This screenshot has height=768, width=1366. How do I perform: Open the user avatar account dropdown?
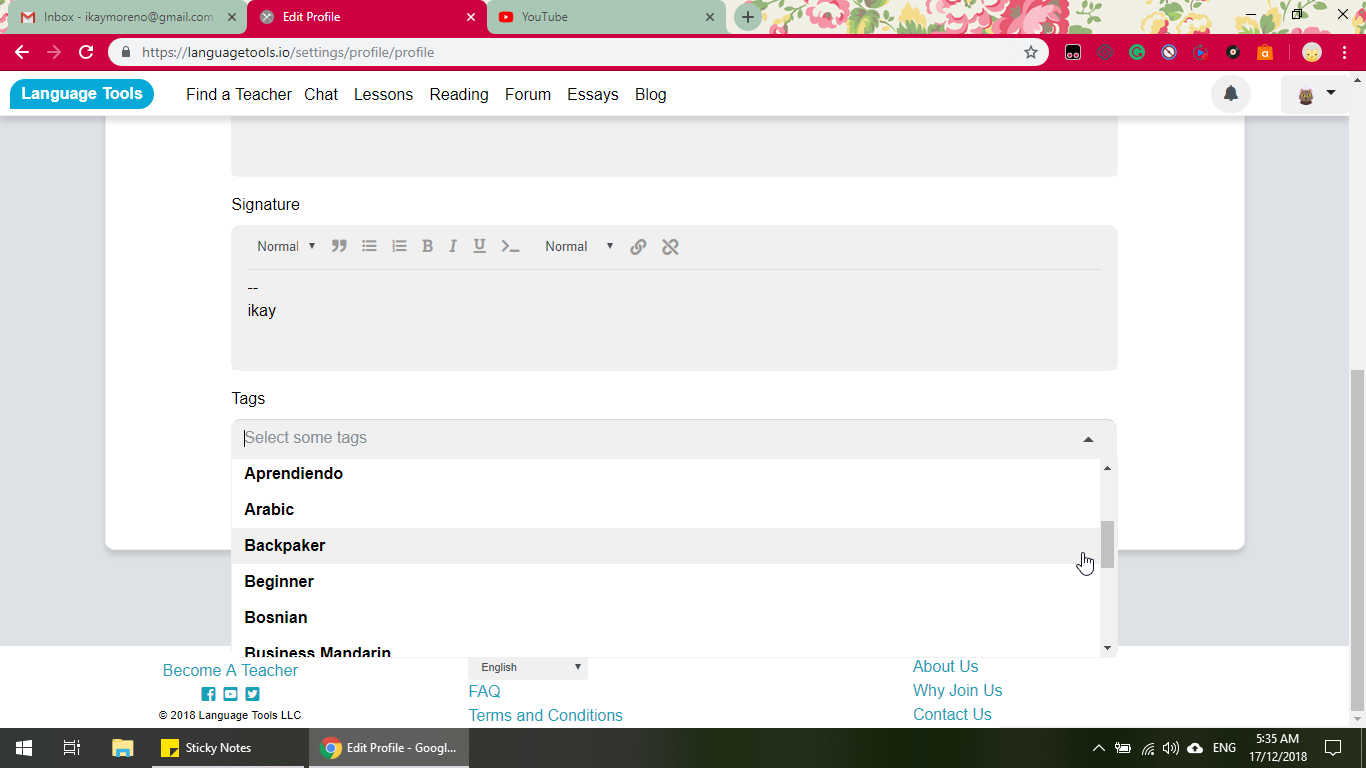click(1315, 95)
